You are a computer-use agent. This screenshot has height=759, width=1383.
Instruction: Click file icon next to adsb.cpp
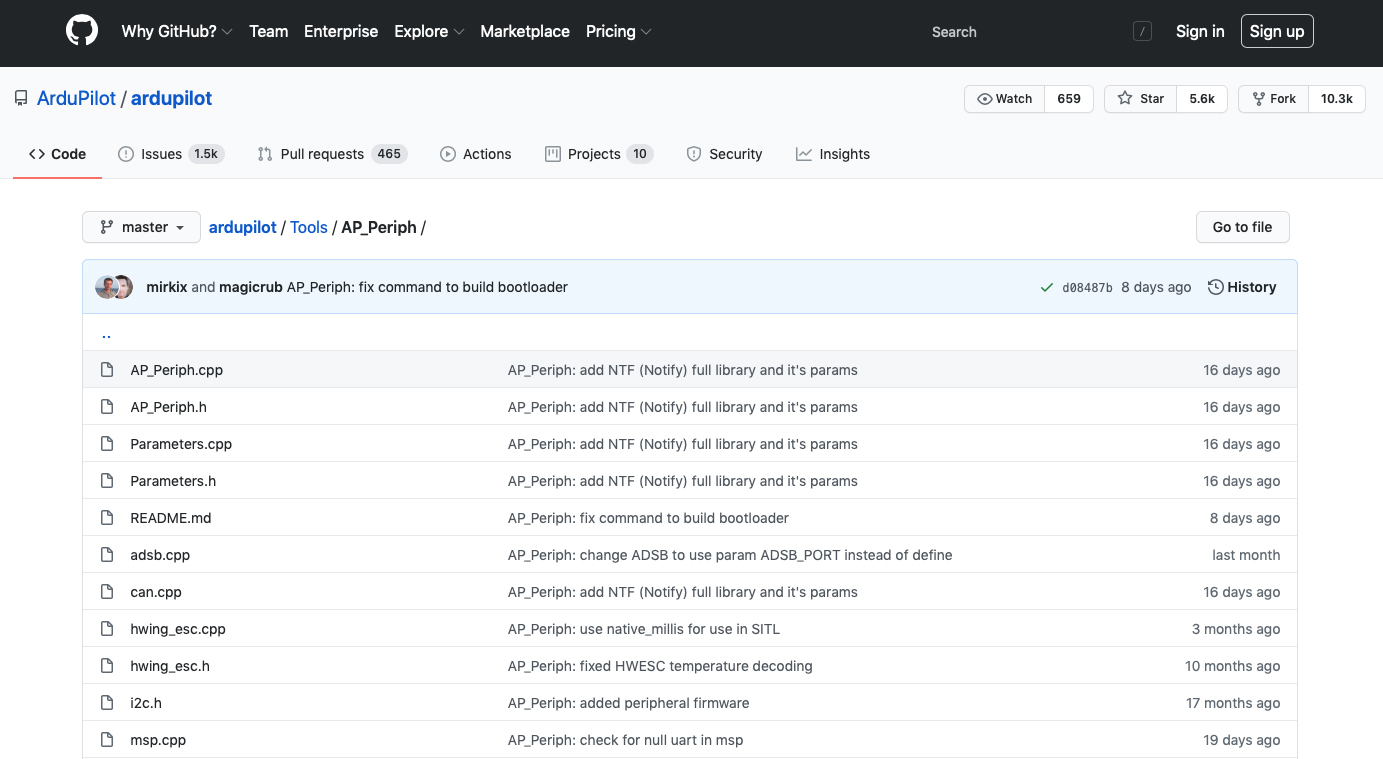(107, 555)
